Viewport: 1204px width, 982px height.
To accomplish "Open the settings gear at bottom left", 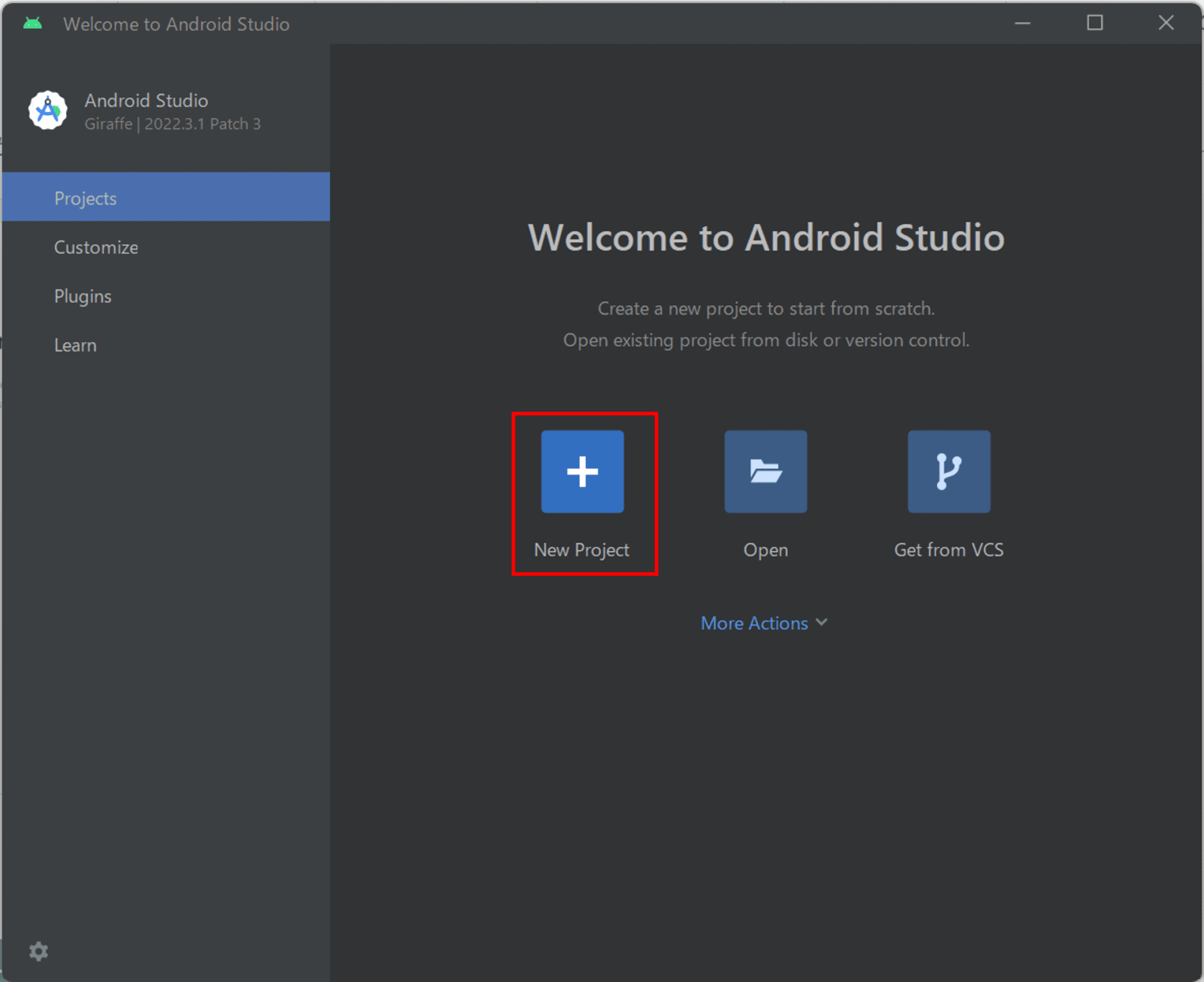I will pyautogui.click(x=39, y=951).
